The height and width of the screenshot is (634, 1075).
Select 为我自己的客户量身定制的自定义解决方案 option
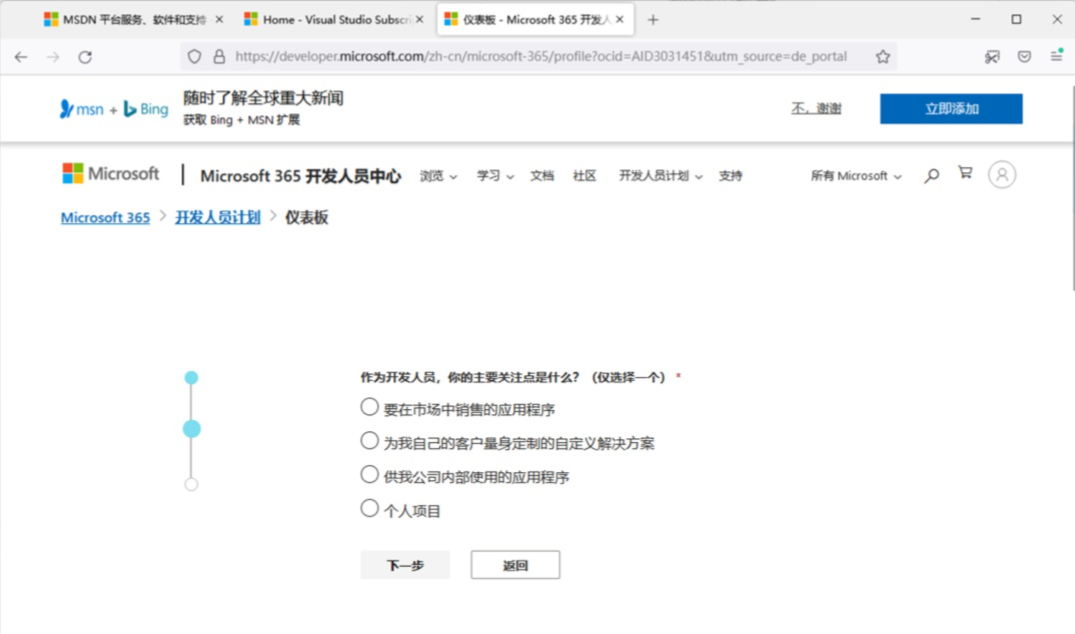(370, 441)
